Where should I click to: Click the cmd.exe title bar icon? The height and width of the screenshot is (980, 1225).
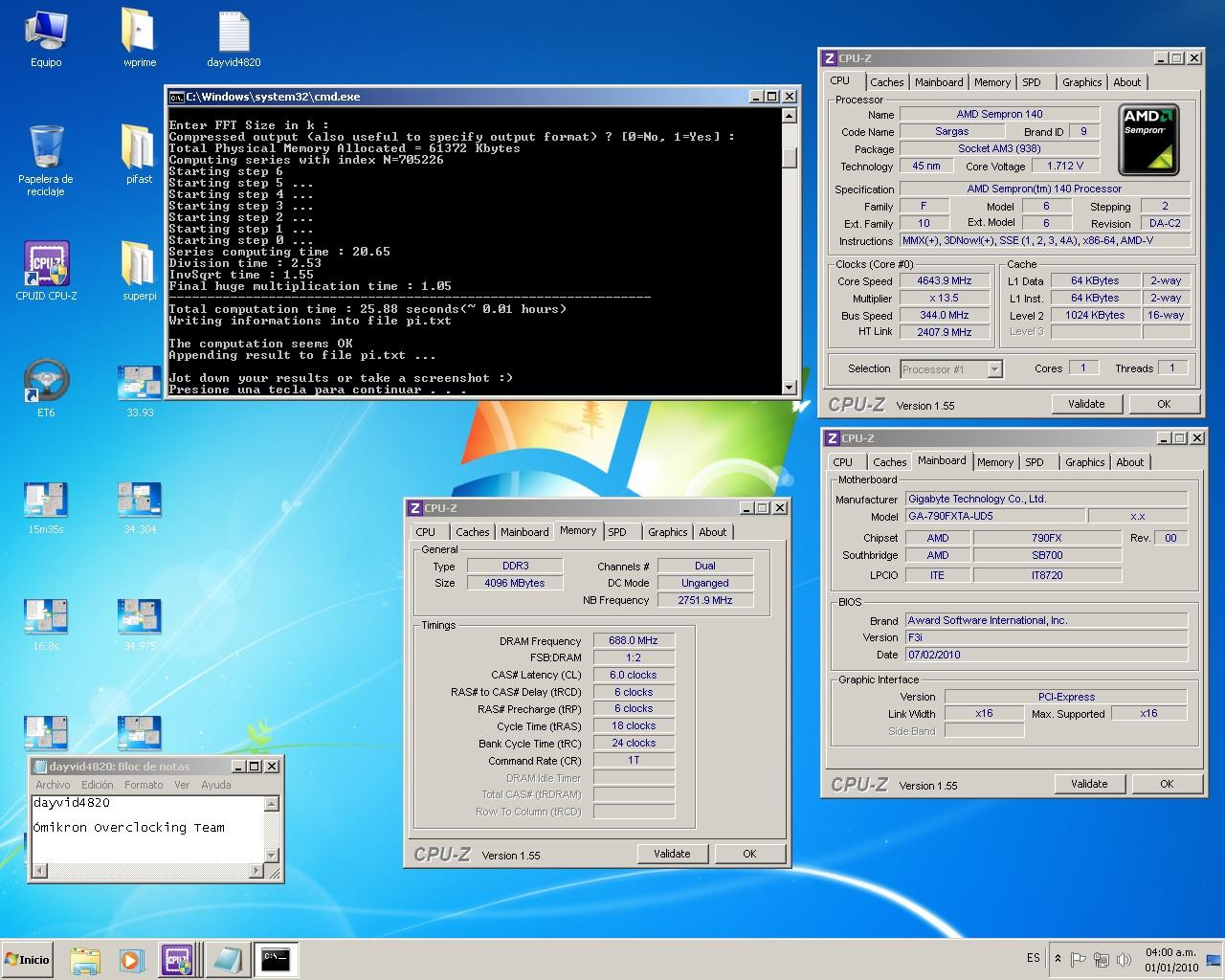tap(176, 97)
